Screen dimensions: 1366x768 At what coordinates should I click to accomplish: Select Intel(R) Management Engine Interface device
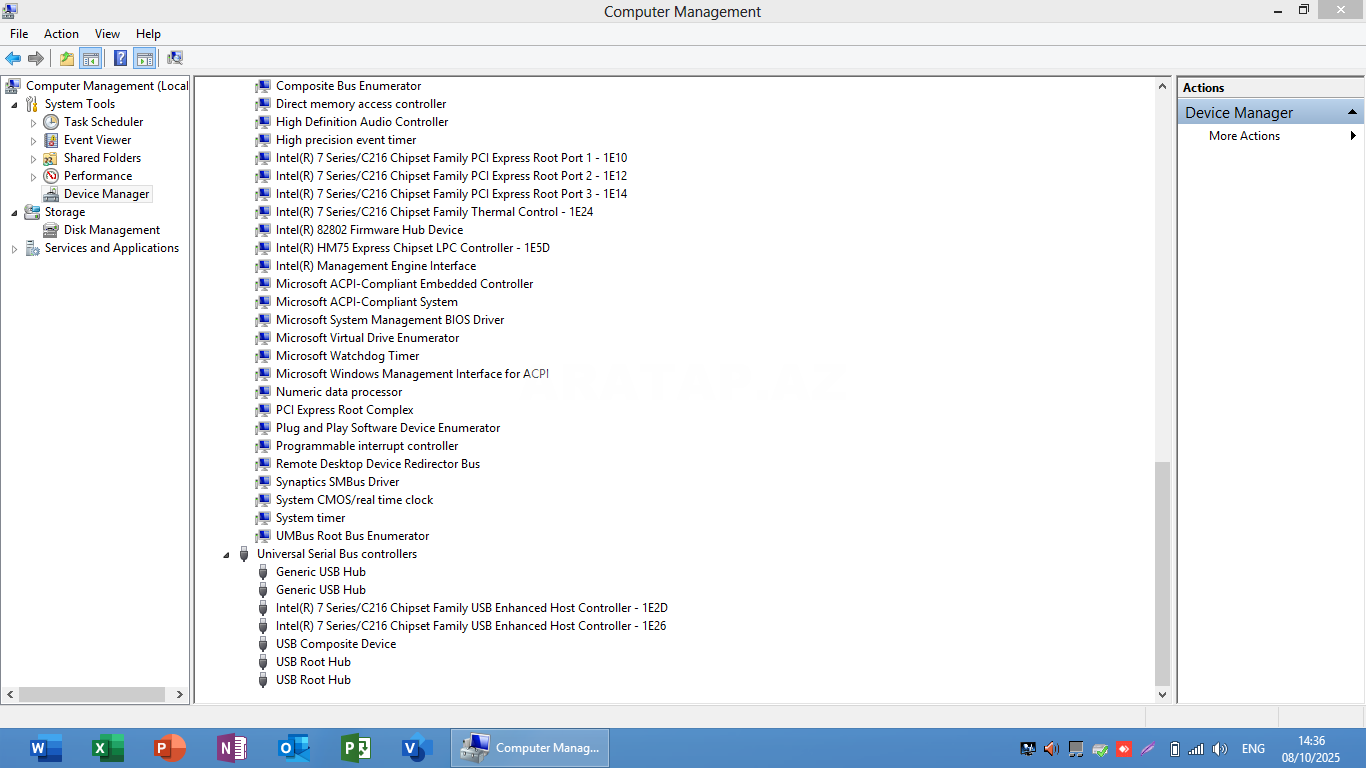(x=376, y=266)
